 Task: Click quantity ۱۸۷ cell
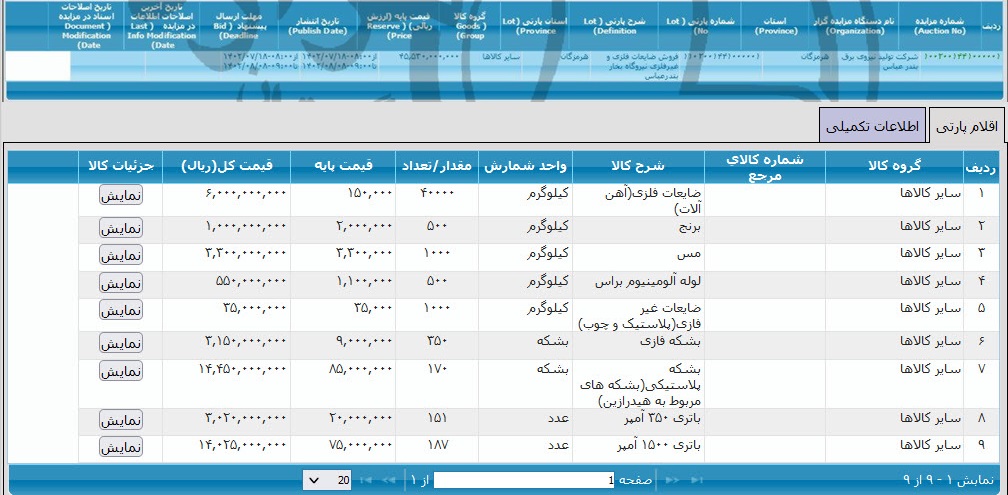click(x=436, y=448)
